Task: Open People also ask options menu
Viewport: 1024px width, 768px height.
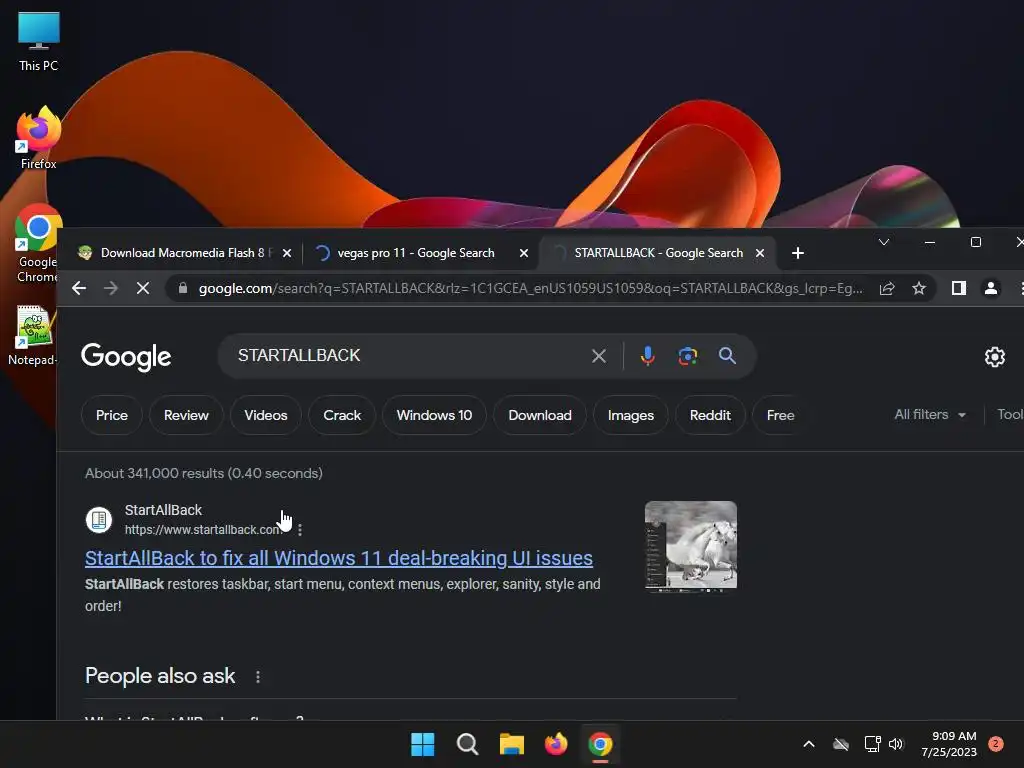Action: point(258,677)
